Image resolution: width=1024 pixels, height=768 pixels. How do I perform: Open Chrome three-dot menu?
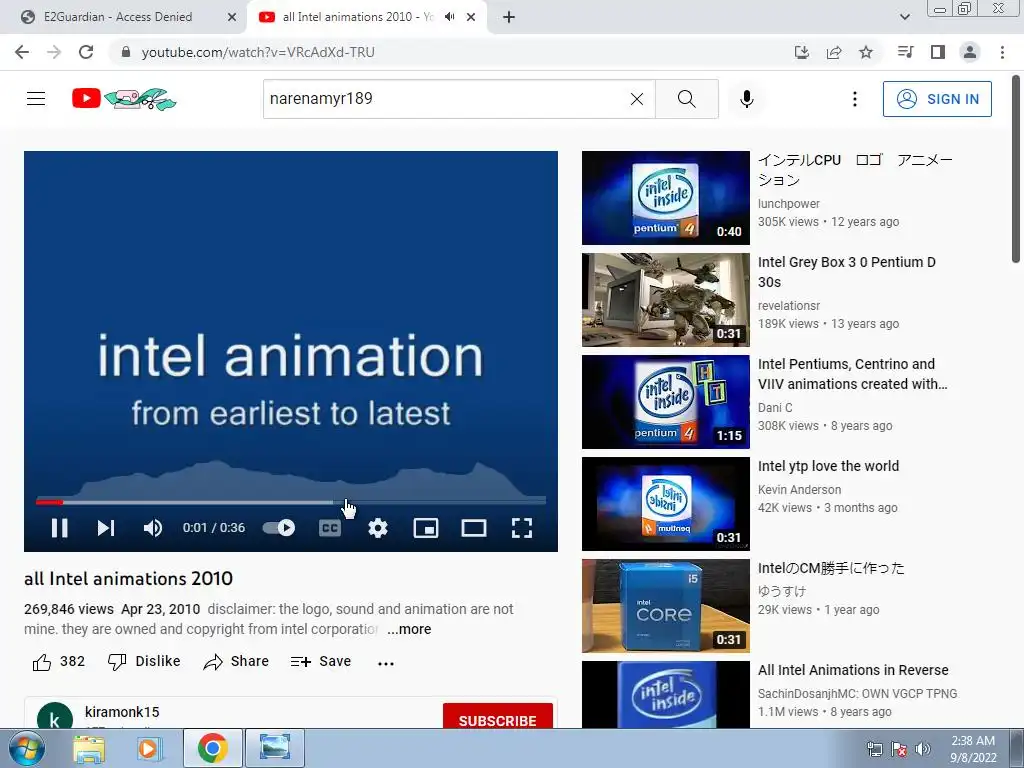(x=1002, y=52)
